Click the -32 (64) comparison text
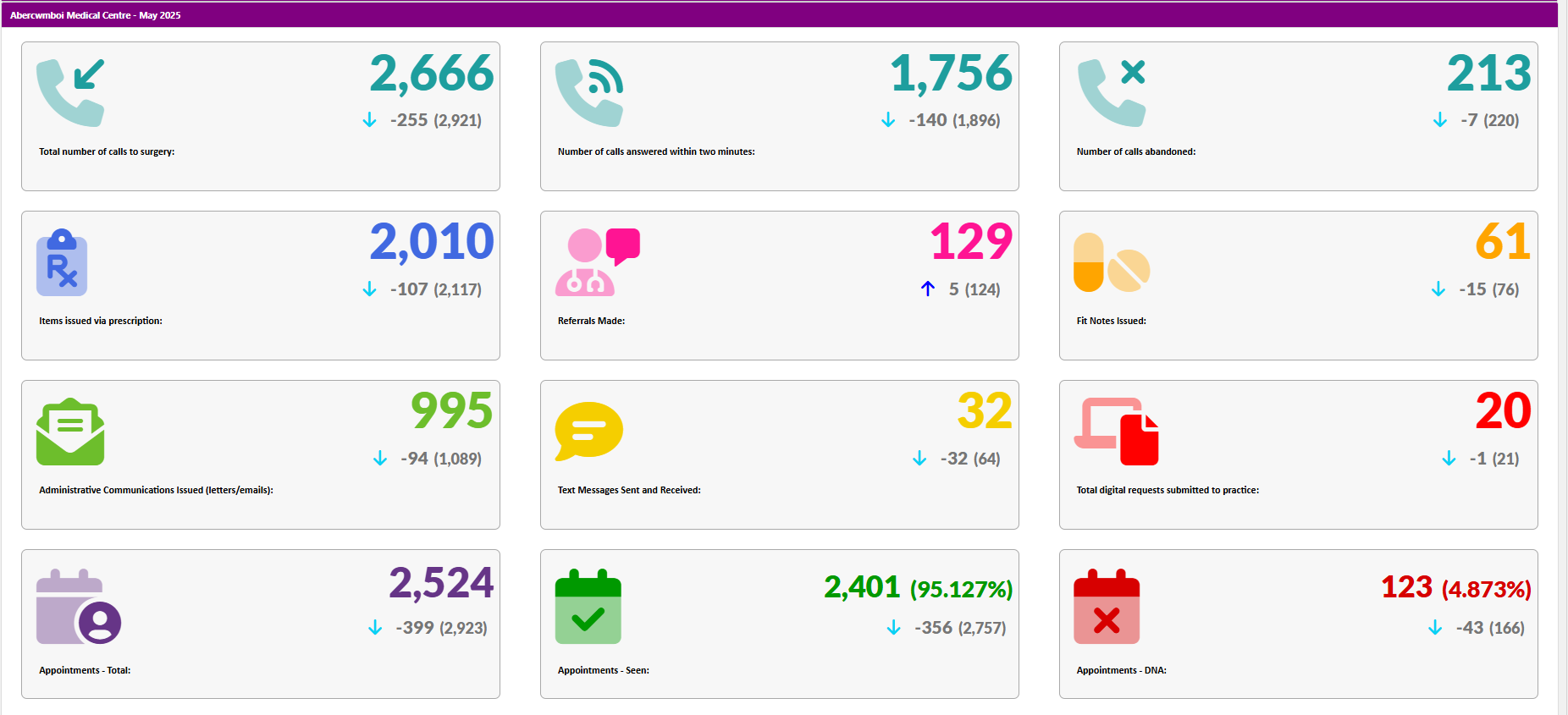This screenshot has height=715, width=1568. (x=970, y=459)
